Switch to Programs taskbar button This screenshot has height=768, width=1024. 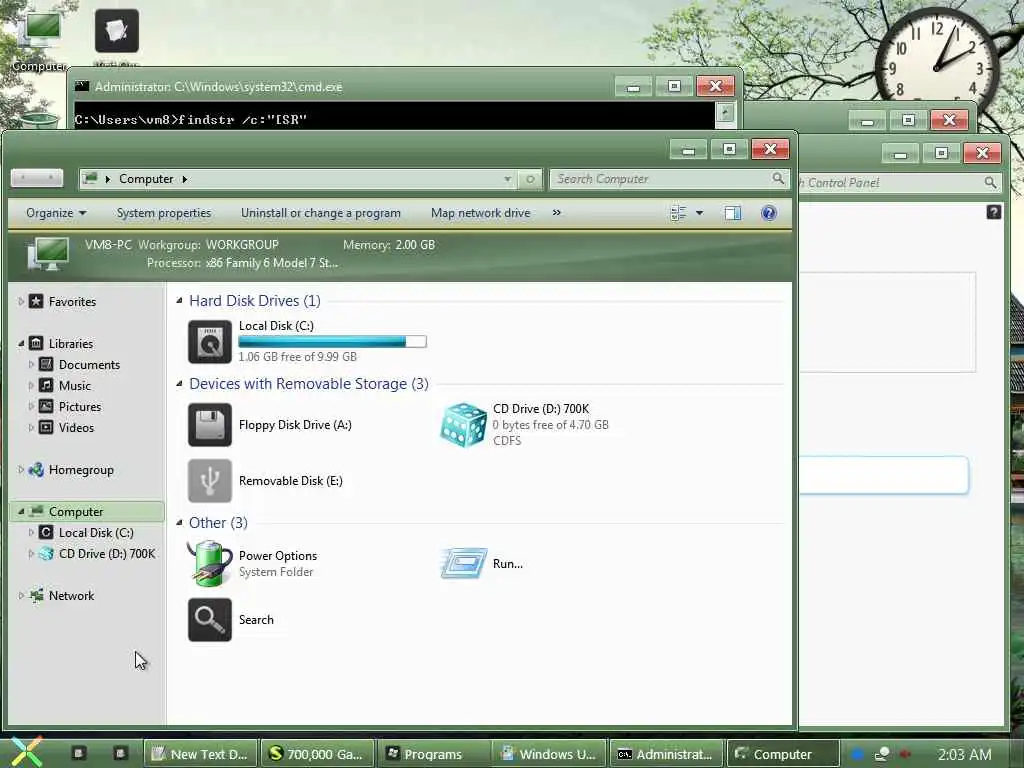[x=434, y=754]
